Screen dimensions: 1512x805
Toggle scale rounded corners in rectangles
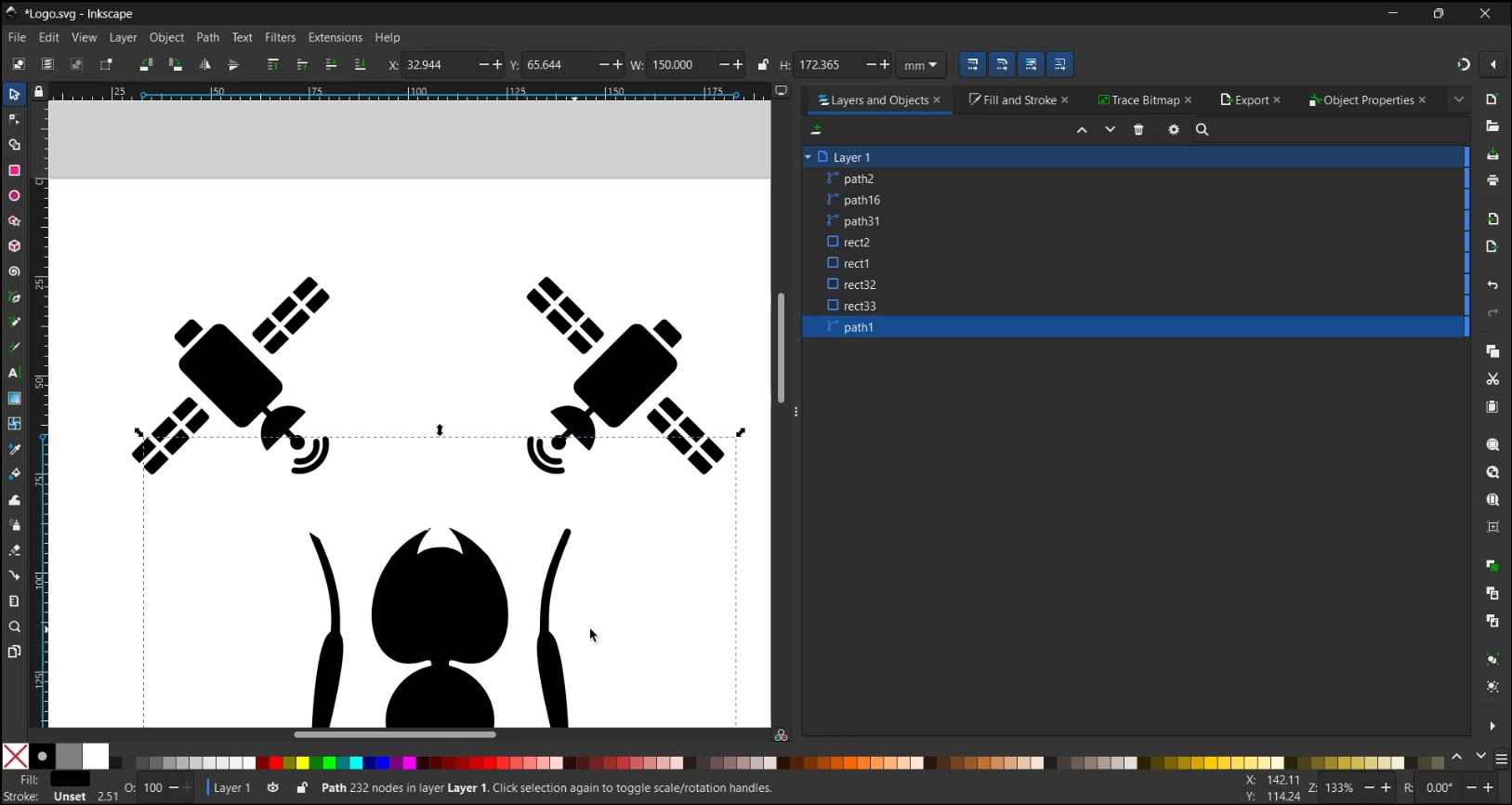1002,65
